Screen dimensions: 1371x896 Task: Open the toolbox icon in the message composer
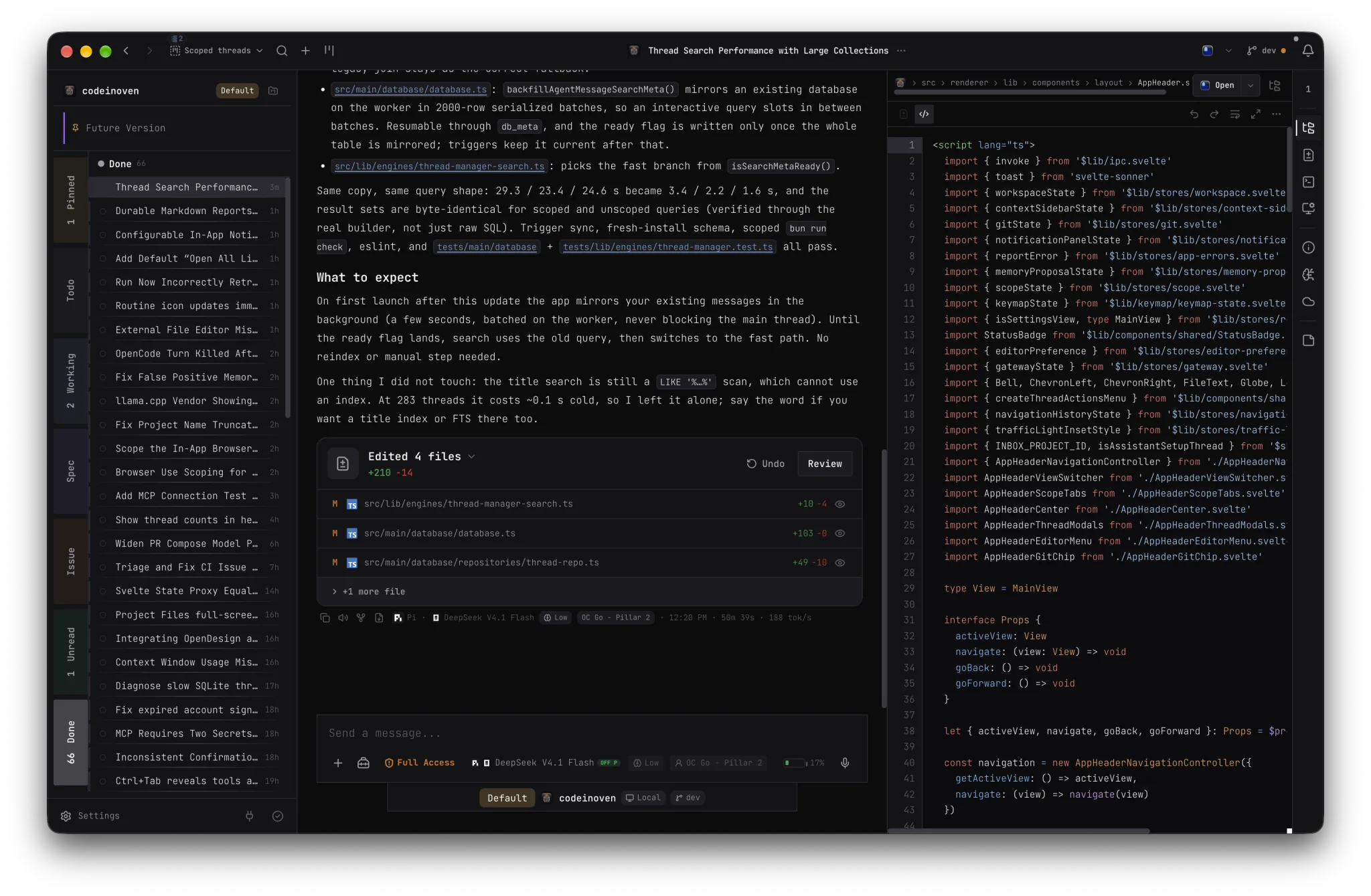click(363, 763)
